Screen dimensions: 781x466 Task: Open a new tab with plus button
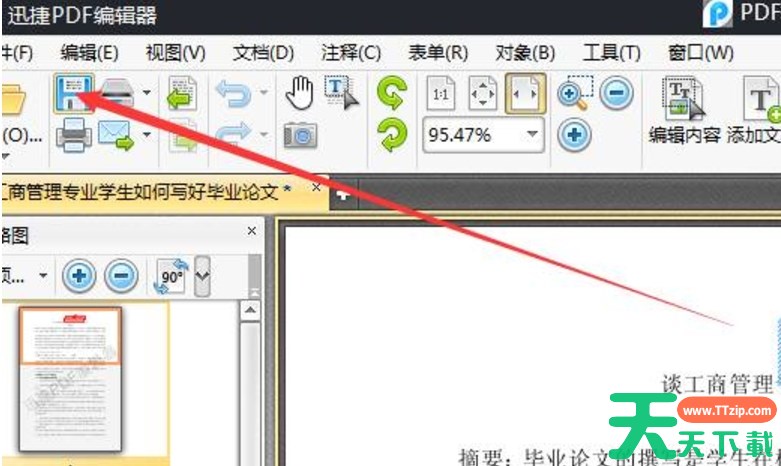point(343,195)
